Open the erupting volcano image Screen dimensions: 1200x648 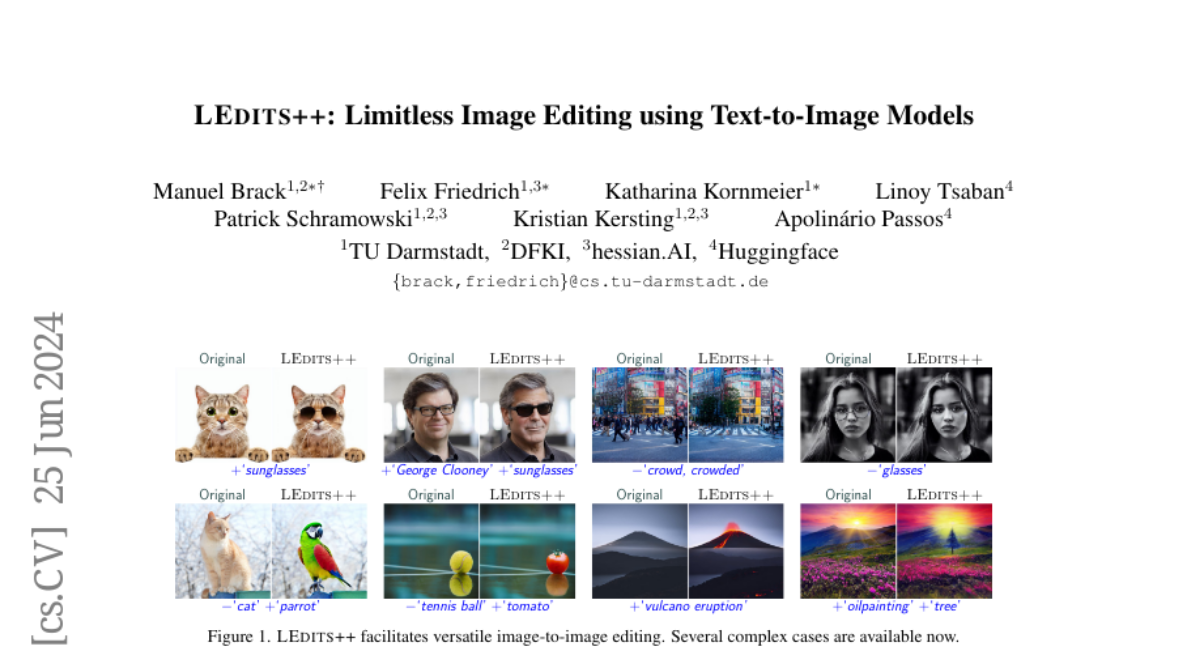tap(736, 551)
